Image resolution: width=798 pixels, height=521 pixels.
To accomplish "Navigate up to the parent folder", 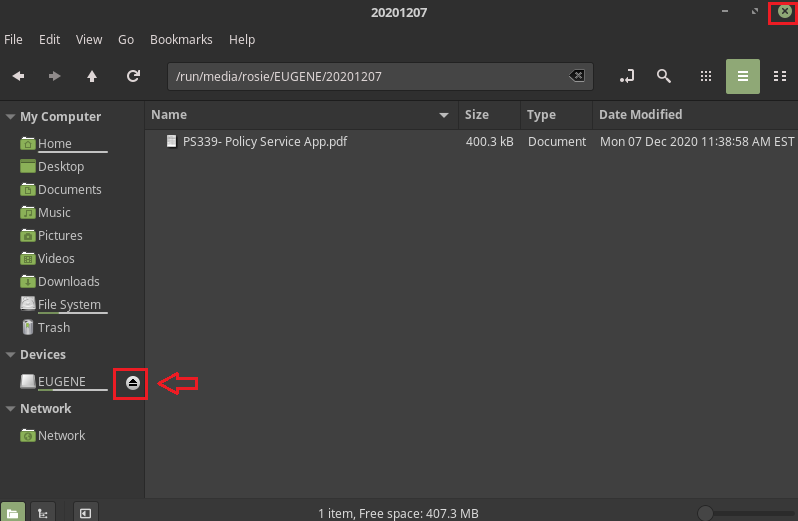I will pyautogui.click(x=92, y=76).
